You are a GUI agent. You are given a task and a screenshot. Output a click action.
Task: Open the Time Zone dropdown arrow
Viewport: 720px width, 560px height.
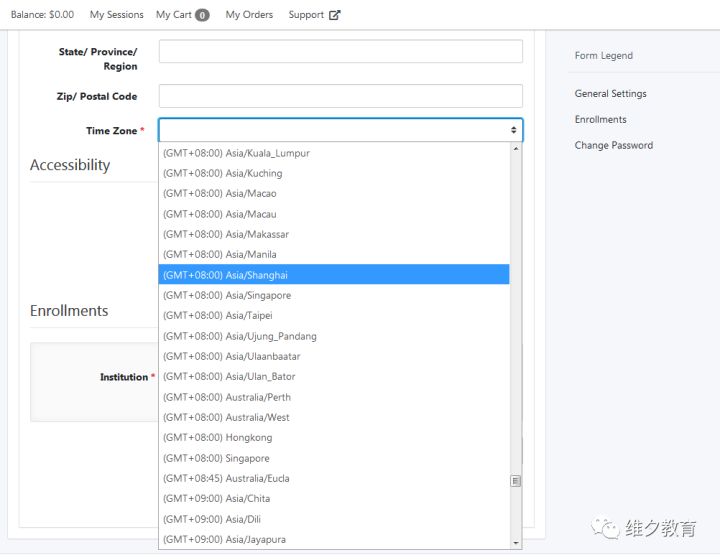tap(514, 130)
